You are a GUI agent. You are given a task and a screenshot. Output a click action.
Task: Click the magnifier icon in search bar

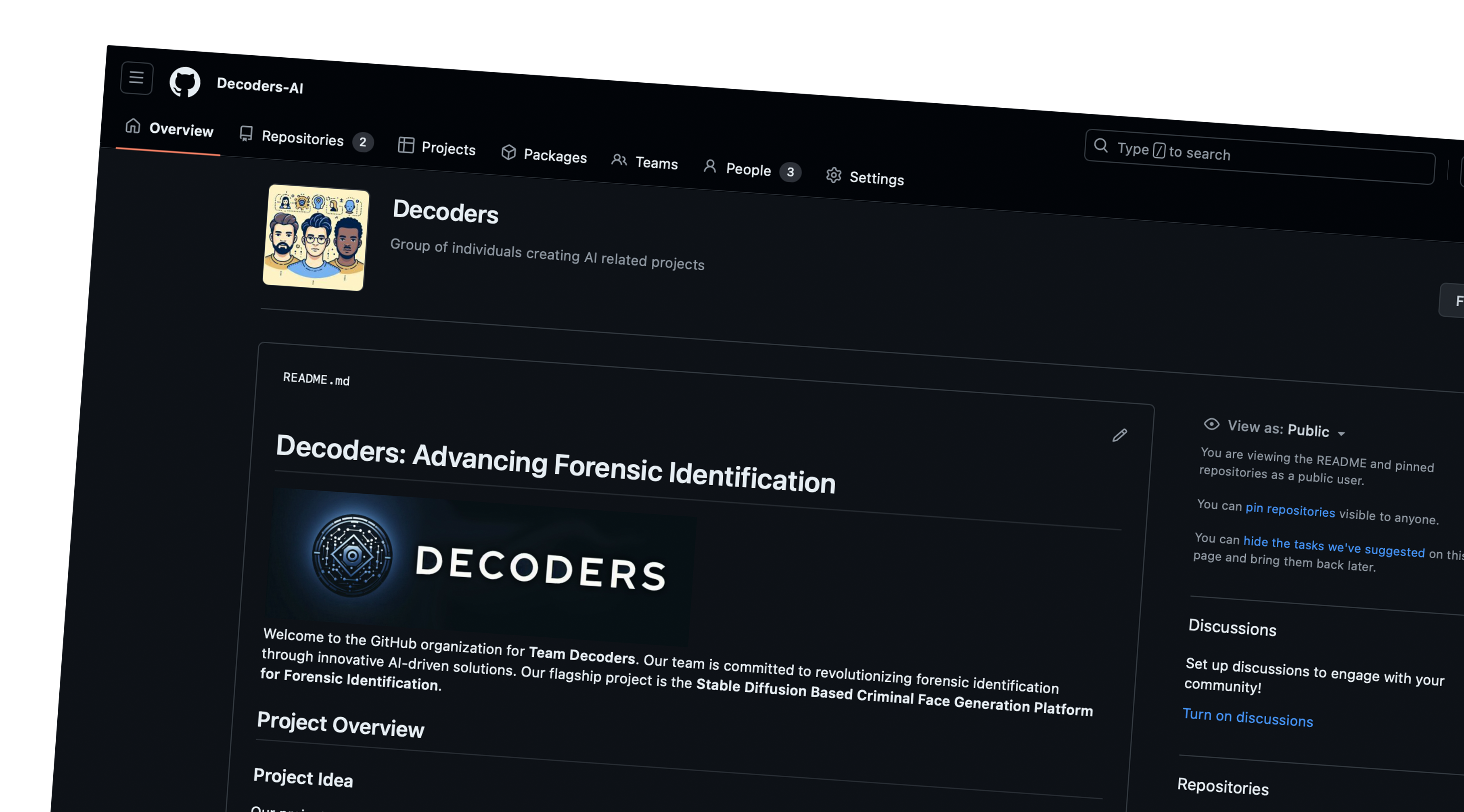click(1101, 146)
